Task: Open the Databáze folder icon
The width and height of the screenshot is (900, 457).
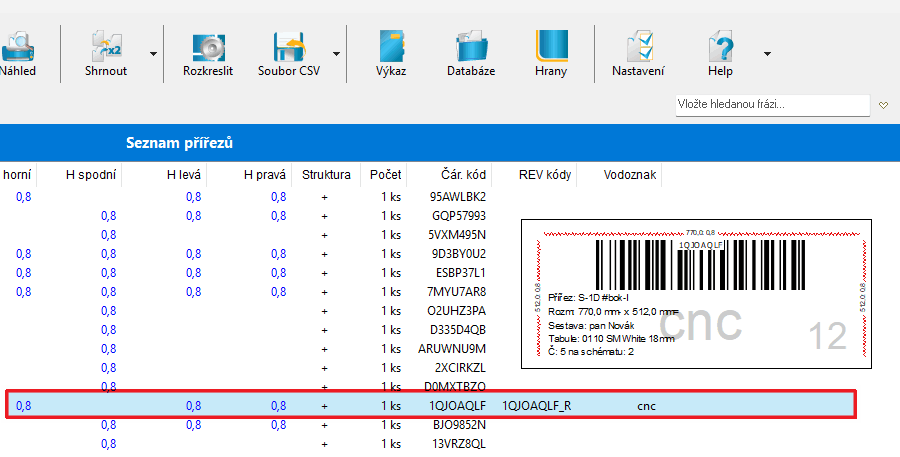Action: click(x=471, y=48)
